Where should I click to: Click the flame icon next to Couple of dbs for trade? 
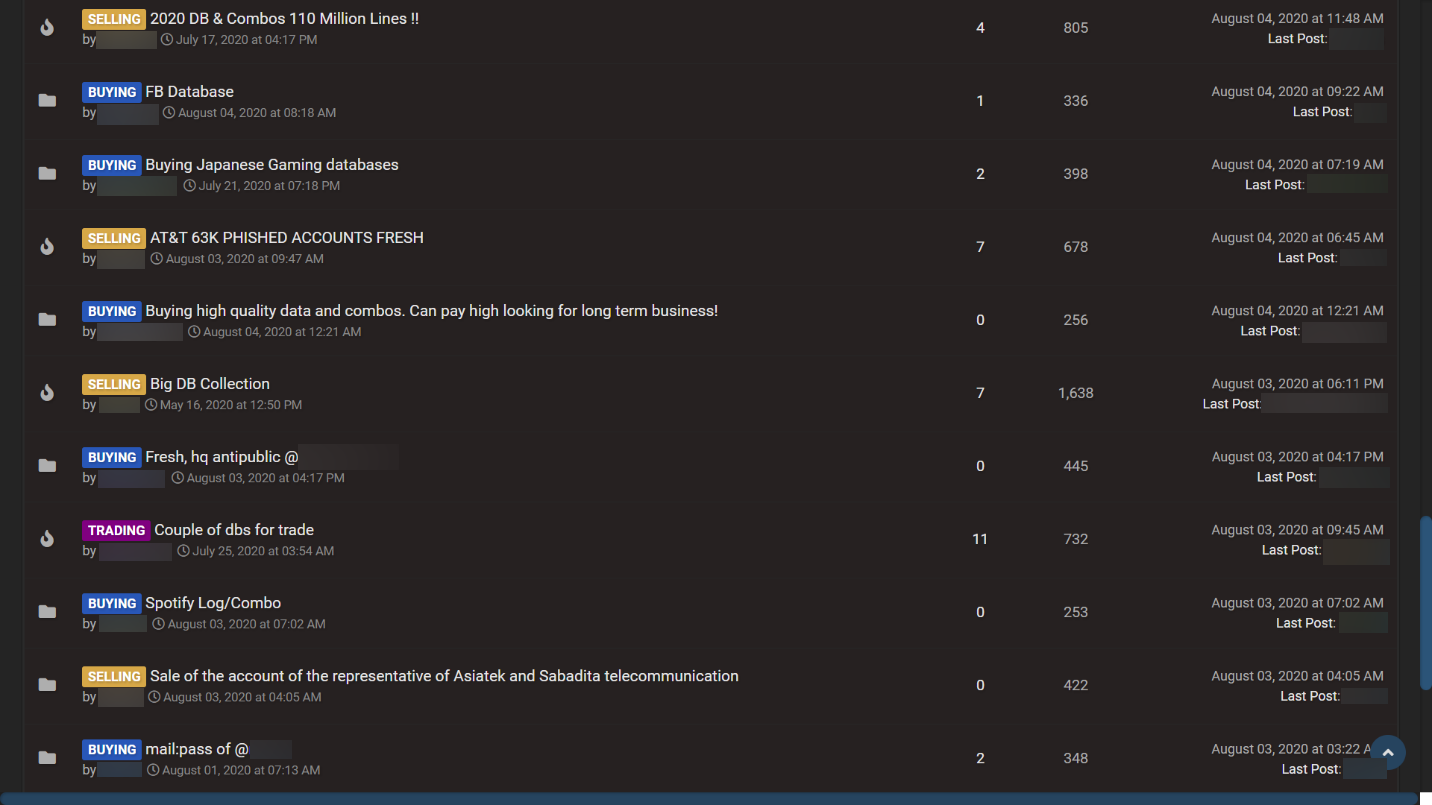tap(47, 539)
